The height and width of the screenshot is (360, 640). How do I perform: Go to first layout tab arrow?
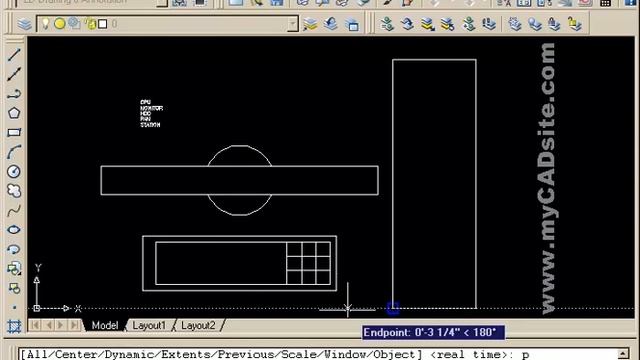pyautogui.click(x=36, y=325)
